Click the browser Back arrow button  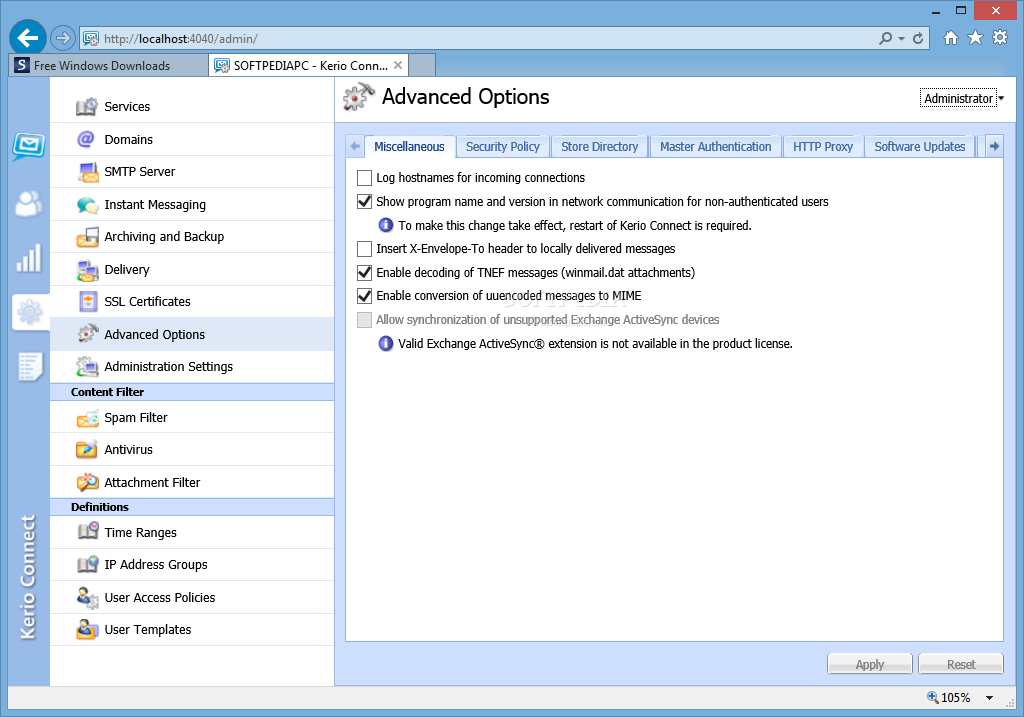click(x=27, y=38)
